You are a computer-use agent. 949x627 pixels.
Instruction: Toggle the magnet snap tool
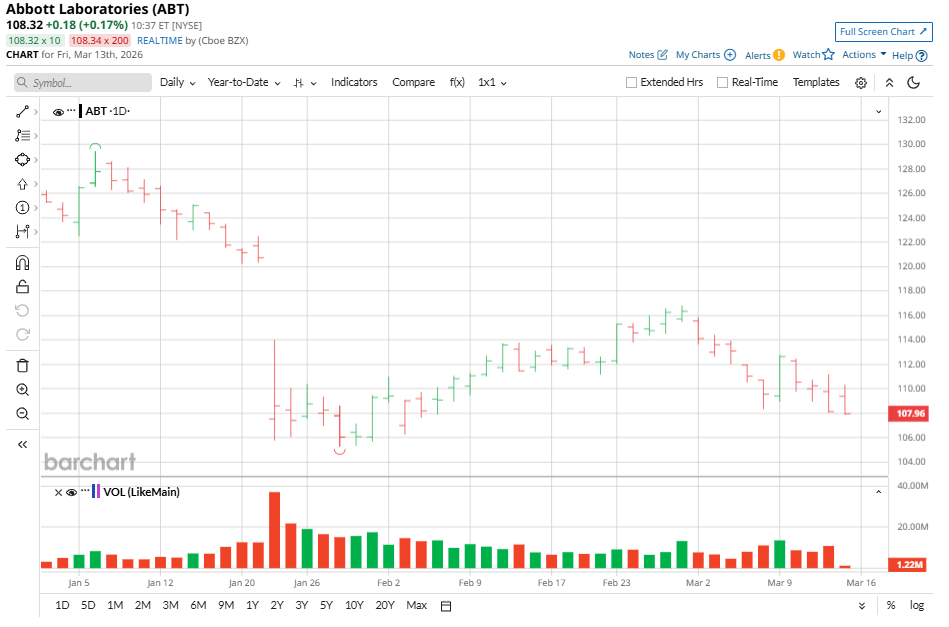point(22,263)
